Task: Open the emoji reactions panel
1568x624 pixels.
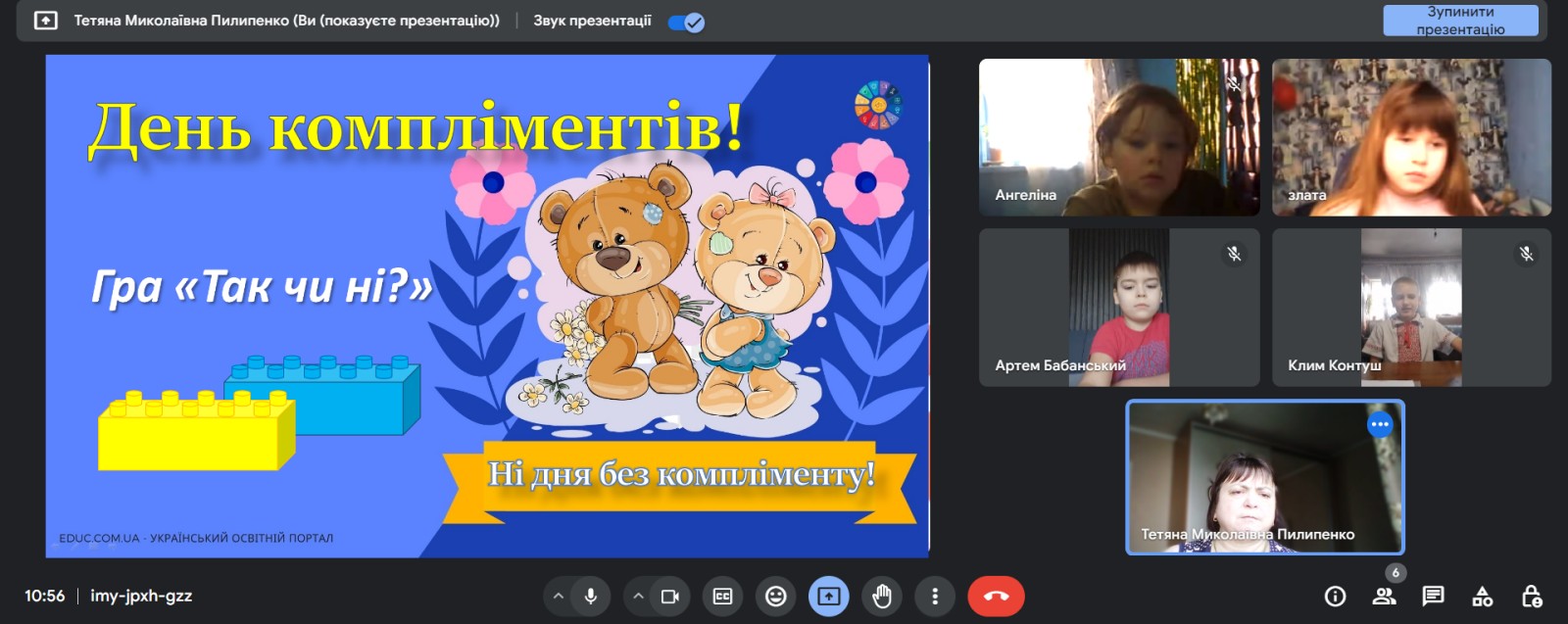Action: [776, 596]
